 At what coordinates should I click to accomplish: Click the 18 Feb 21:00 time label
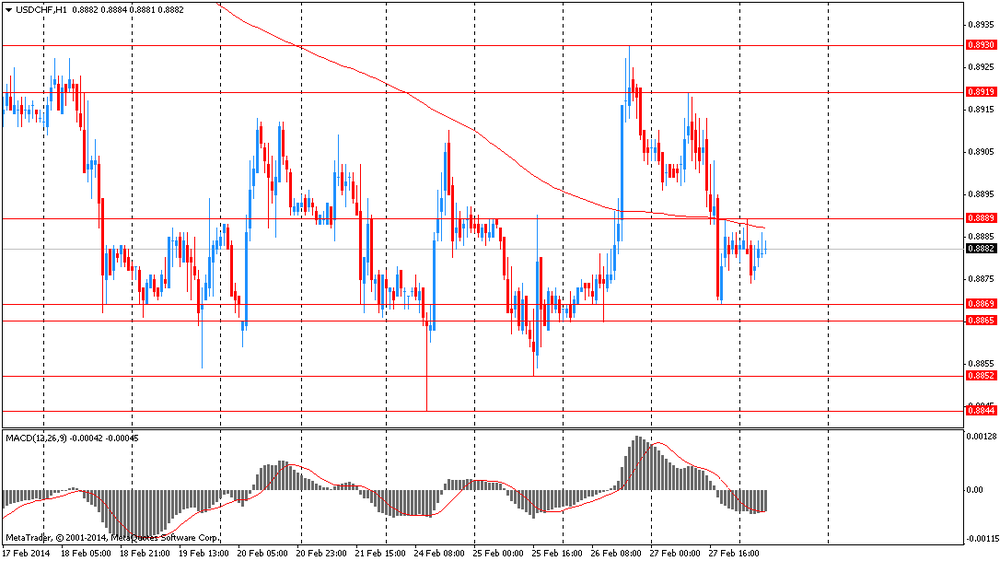pos(145,553)
